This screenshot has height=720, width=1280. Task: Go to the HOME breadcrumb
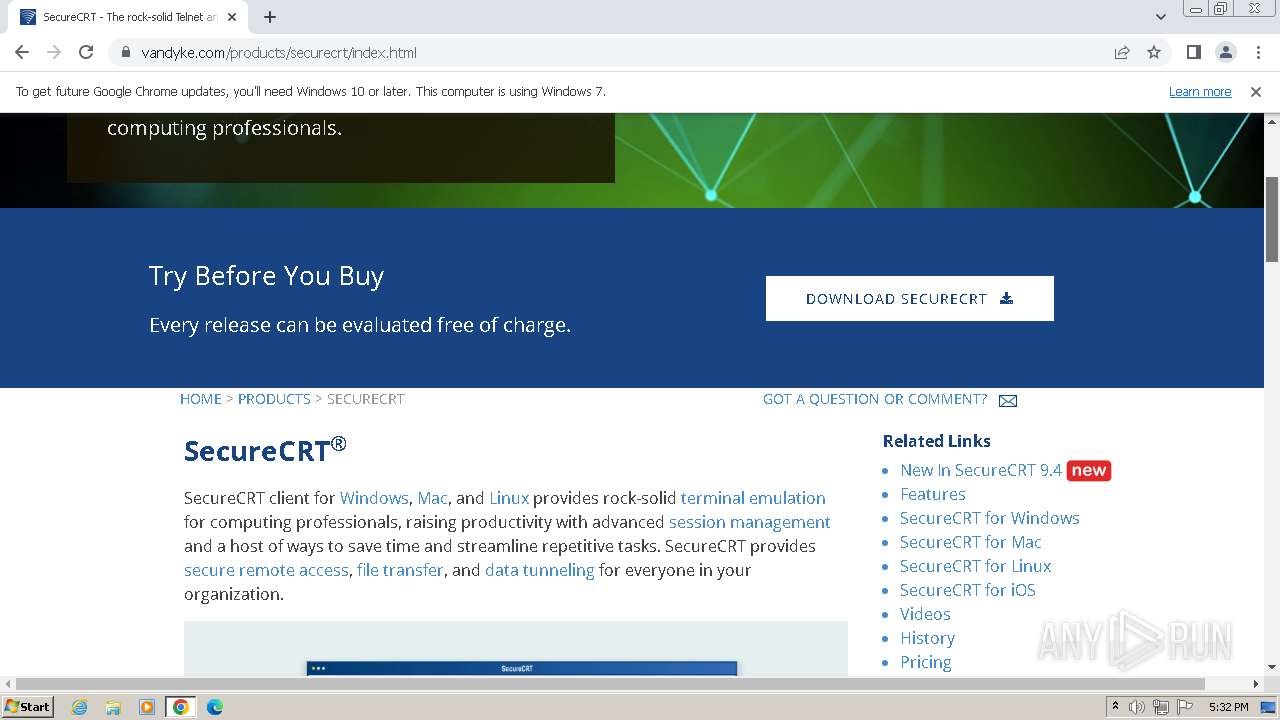coord(201,398)
